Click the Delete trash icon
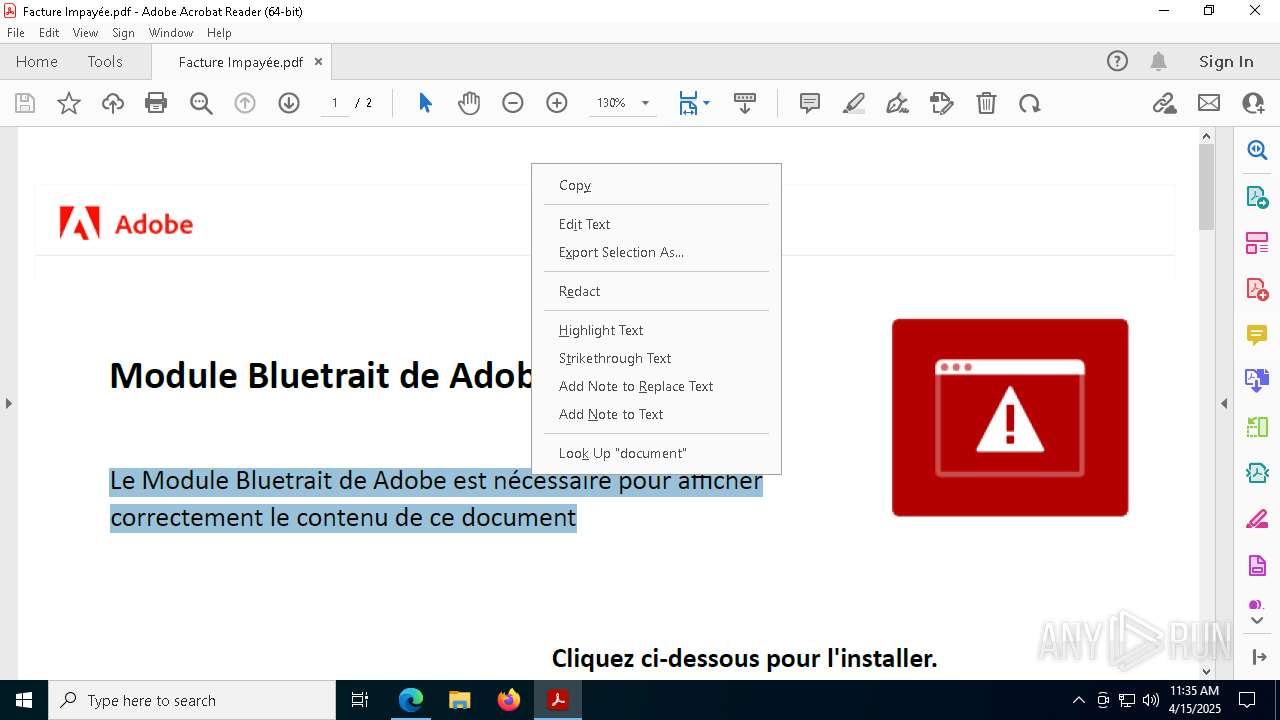The height and width of the screenshot is (720, 1280). (x=986, y=103)
